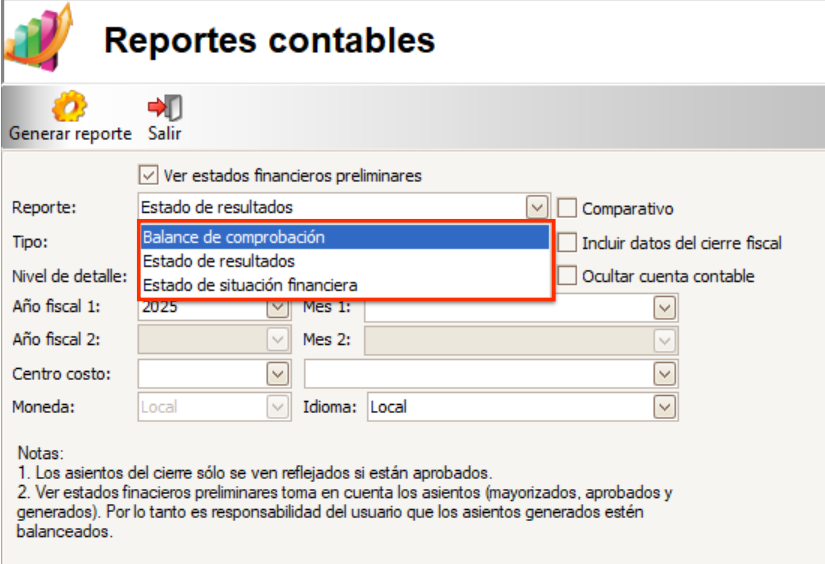Viewport: 825px width, 564px height.
Task: Uncheck Ver estados financieros preliminares
Action: pyautogui.click(x=148, y=175)
